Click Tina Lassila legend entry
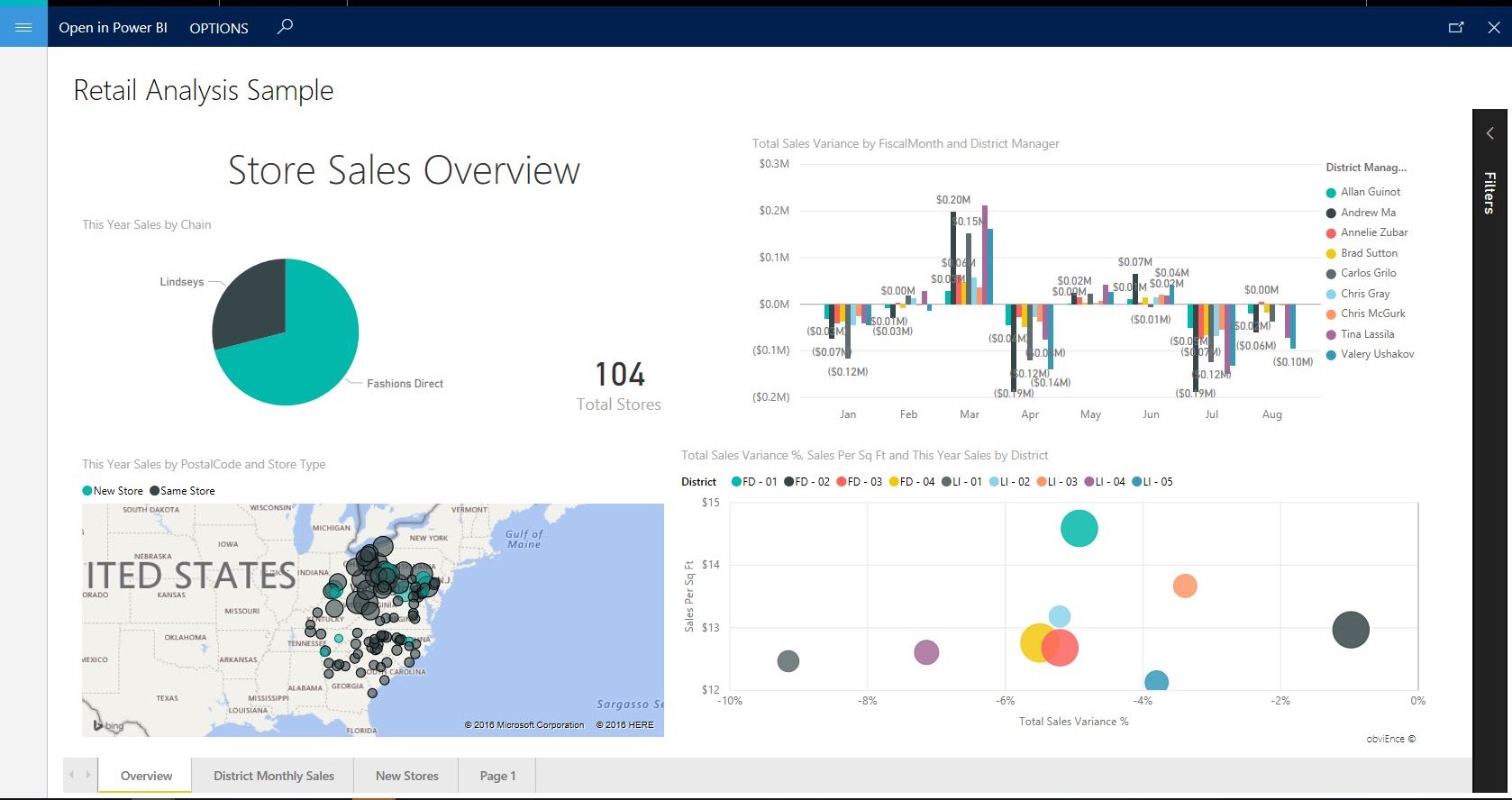This screenshot has height=800, width=1512. (1361, 334)
